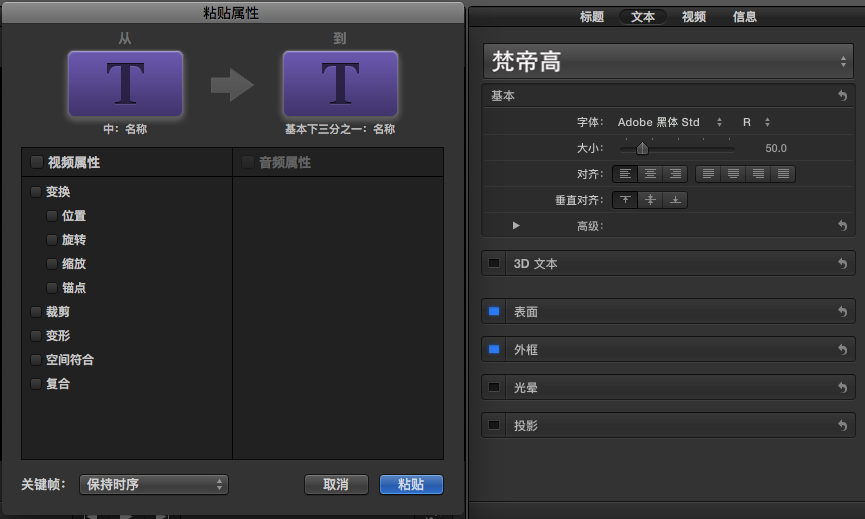This screenshot has height=519, width=865.
Task: Set vertical alignment to bottom
Action: tap(675, 200)
